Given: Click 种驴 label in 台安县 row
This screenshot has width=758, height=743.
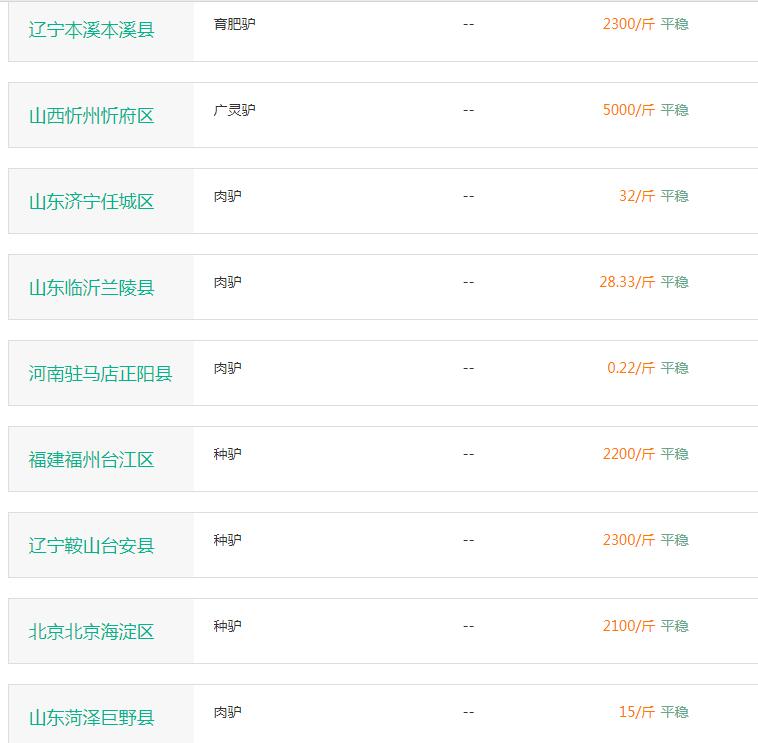Looking at the screenshot, I should coord(227,540).
